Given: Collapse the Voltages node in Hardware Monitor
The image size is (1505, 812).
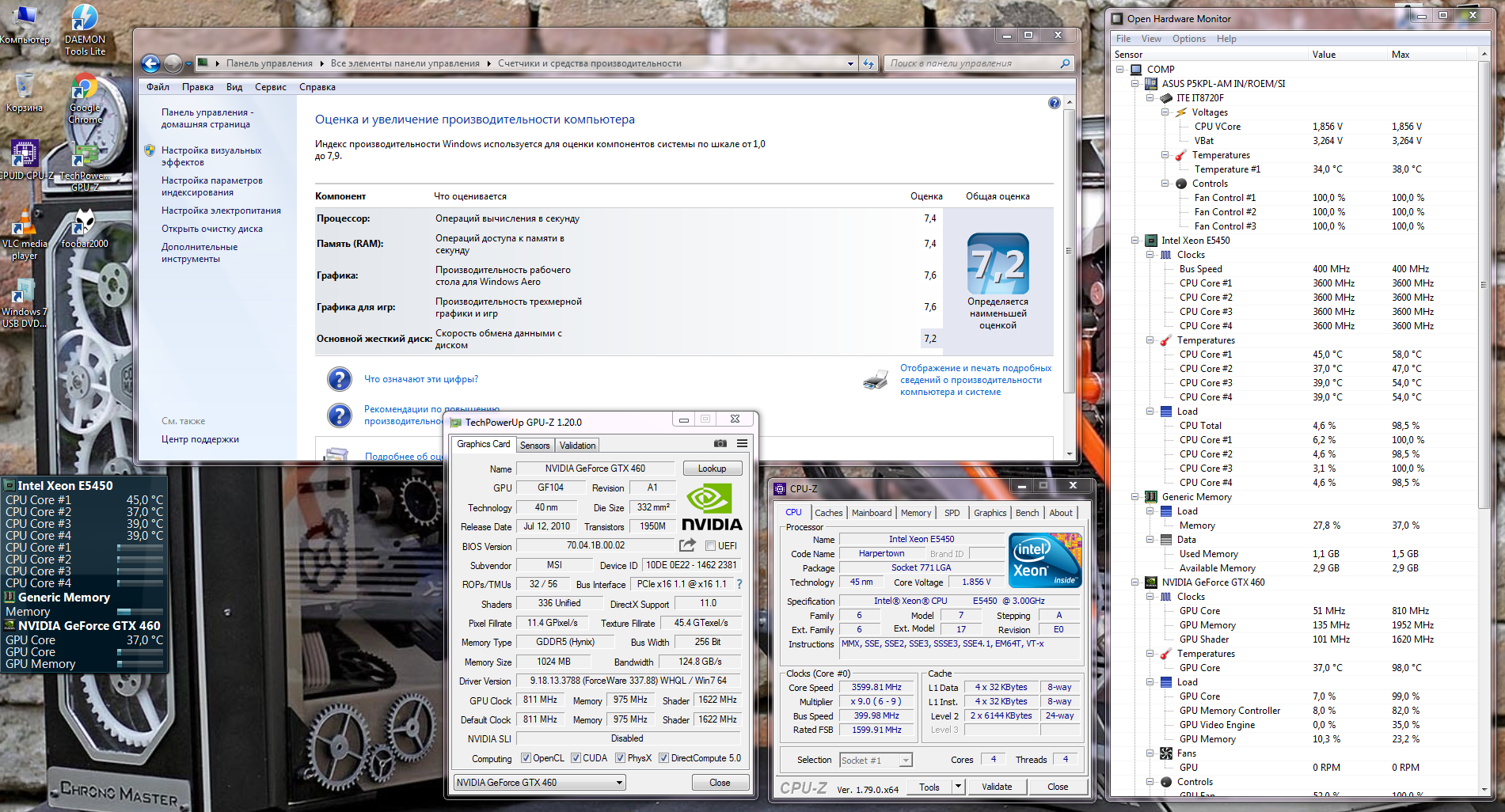Looking at the screenshot, I should tap(1165, 112).
